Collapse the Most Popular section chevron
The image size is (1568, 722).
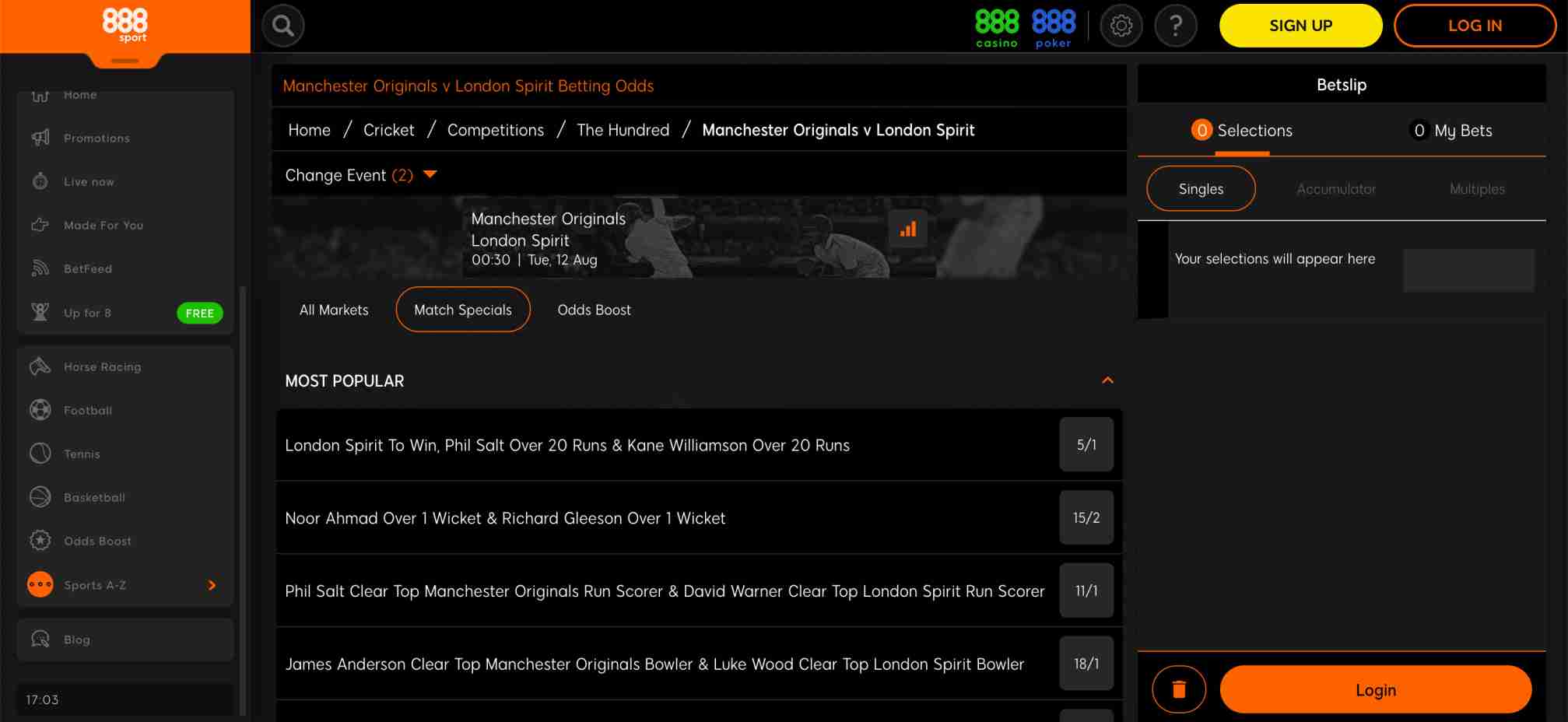click(1107, 380)
